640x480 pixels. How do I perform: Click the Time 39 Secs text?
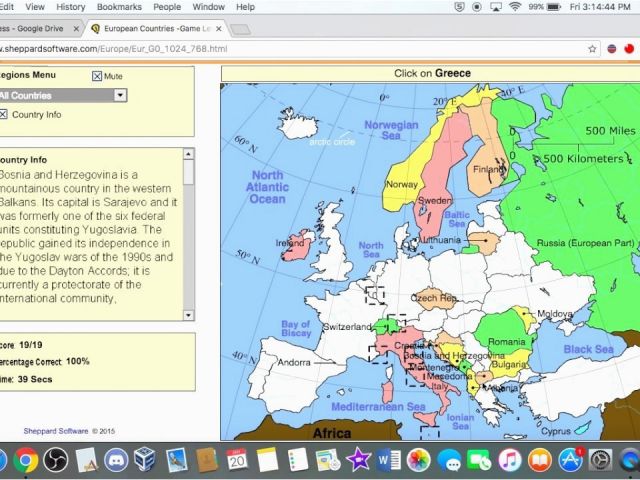point(26,379)
